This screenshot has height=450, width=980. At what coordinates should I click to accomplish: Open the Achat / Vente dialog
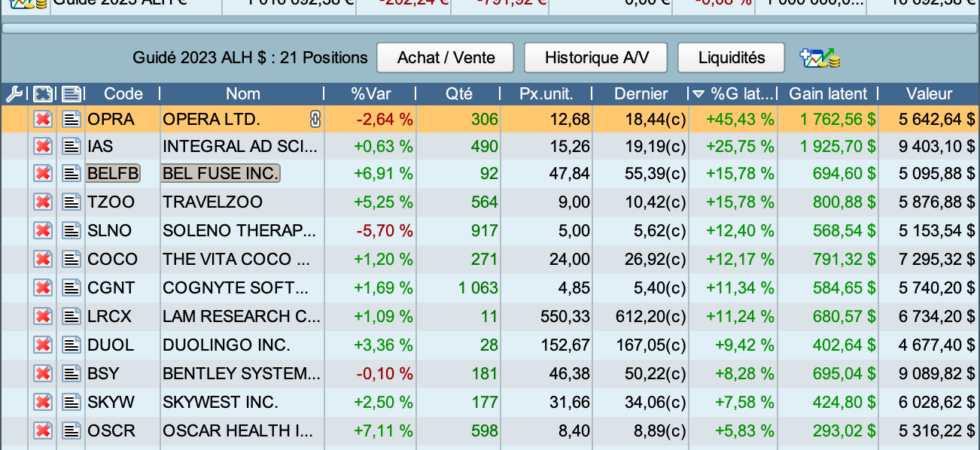click(x=445, y=58)
